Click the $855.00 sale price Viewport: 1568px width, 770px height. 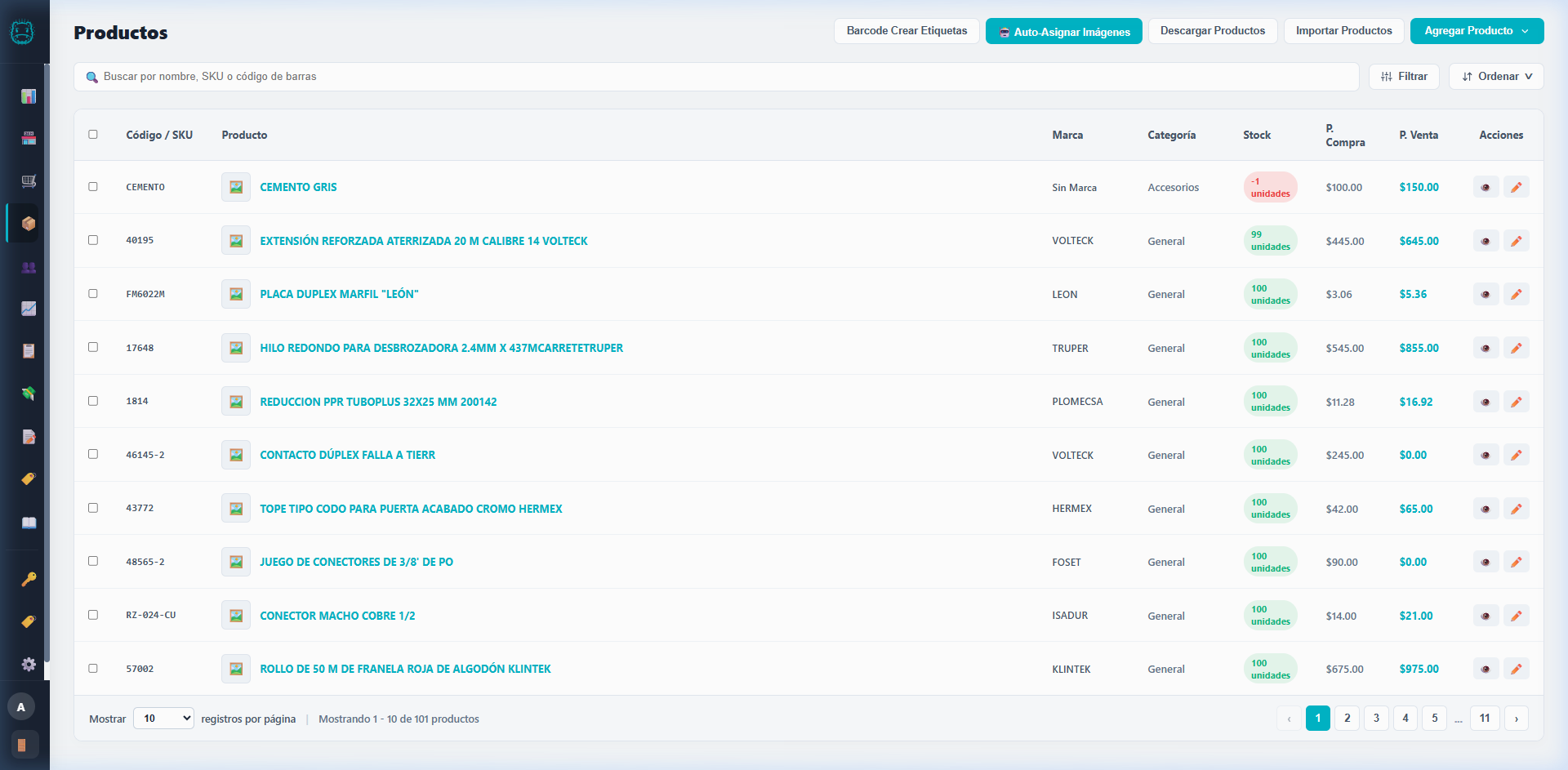point(1419,348)
